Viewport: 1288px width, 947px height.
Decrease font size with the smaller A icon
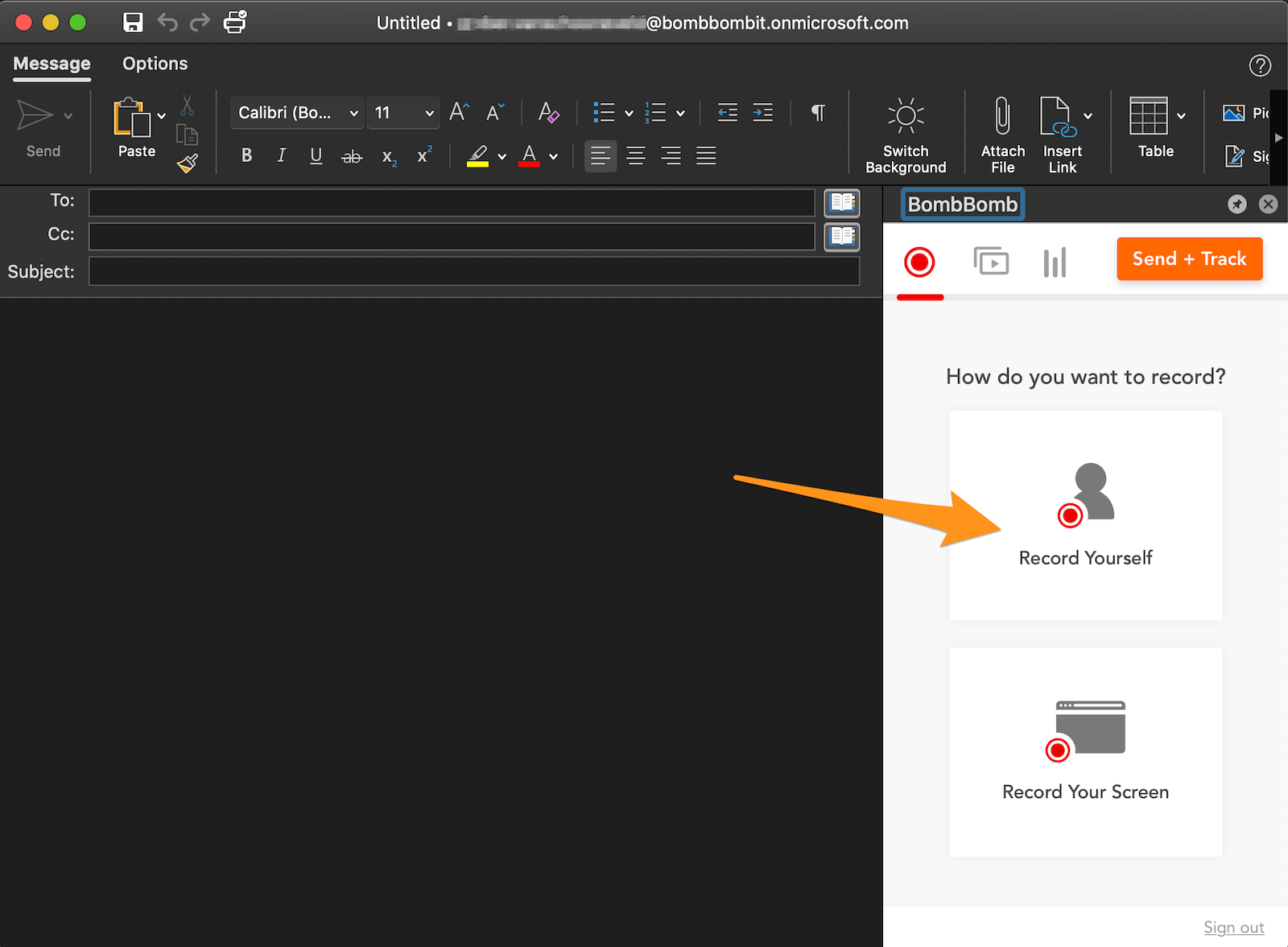(x=494, y=112)
